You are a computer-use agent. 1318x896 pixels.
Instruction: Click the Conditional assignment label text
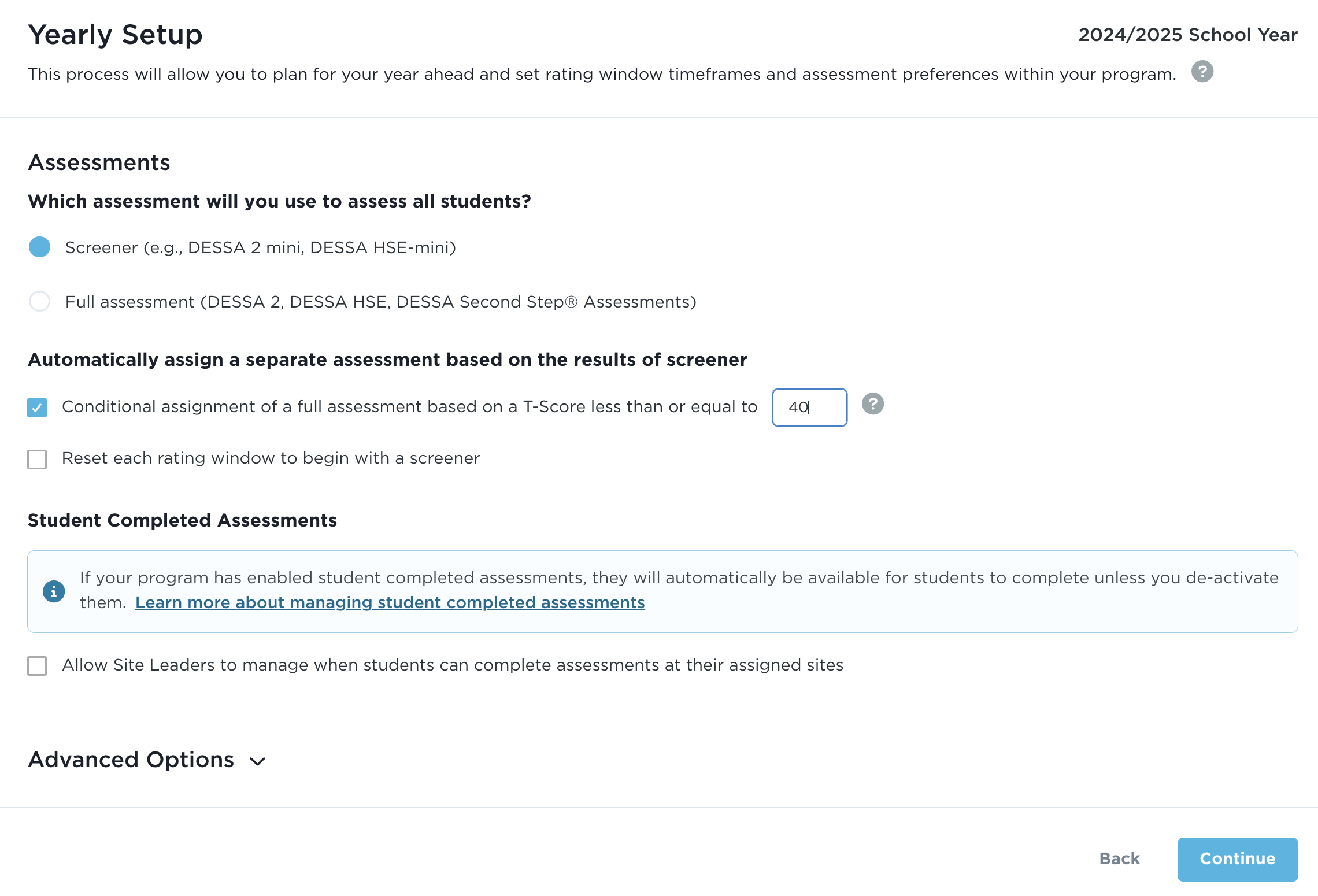point(409,407)
